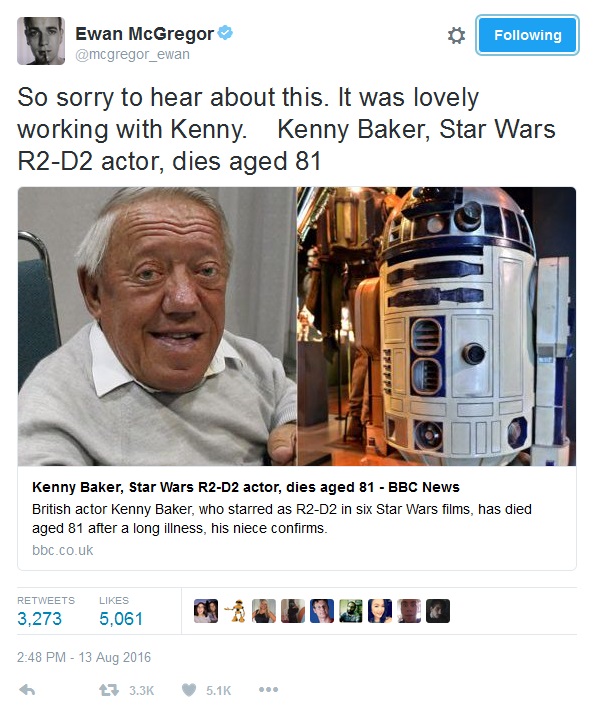Open the Kenny Baker photo
This screenshot has width=597, height=712.
[157, 326]
